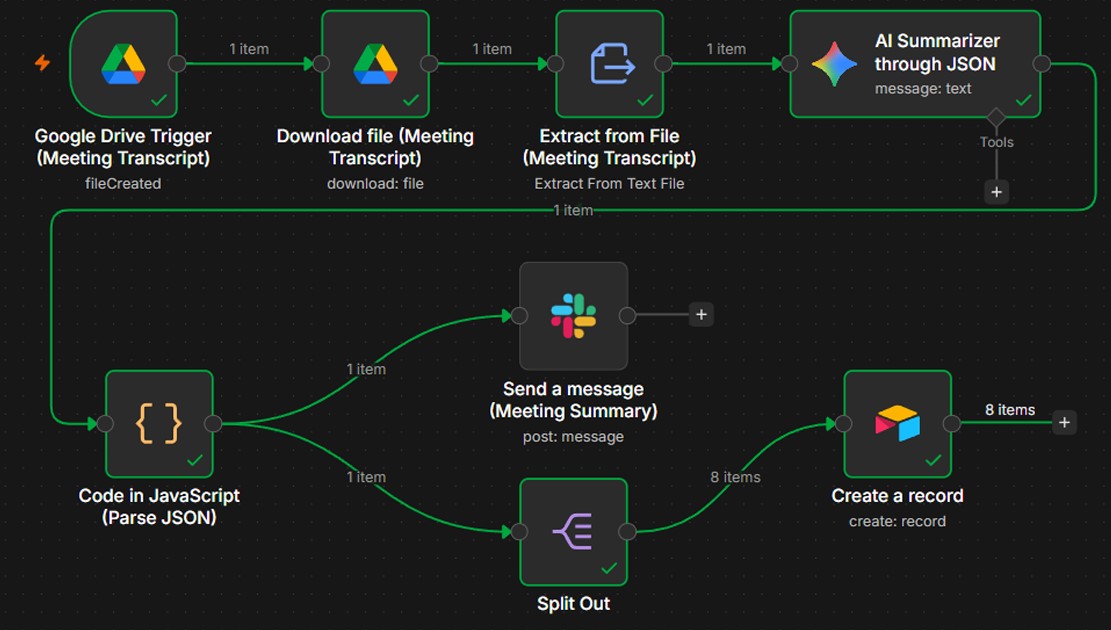Click the Split Out node output connector
The image size is (1111, 630).
628,531
